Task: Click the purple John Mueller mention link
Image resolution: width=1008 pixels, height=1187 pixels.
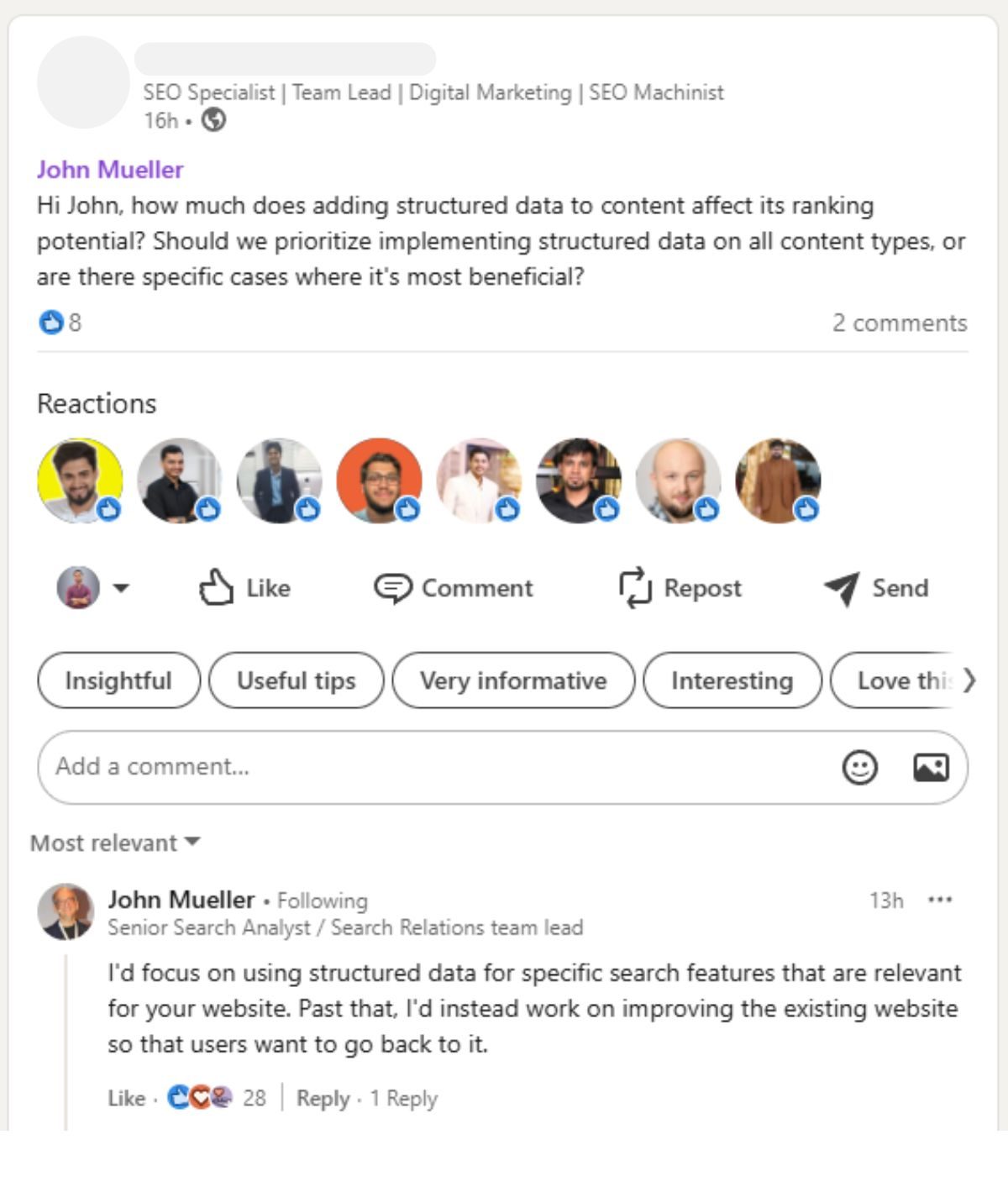Action: point(110,170)
